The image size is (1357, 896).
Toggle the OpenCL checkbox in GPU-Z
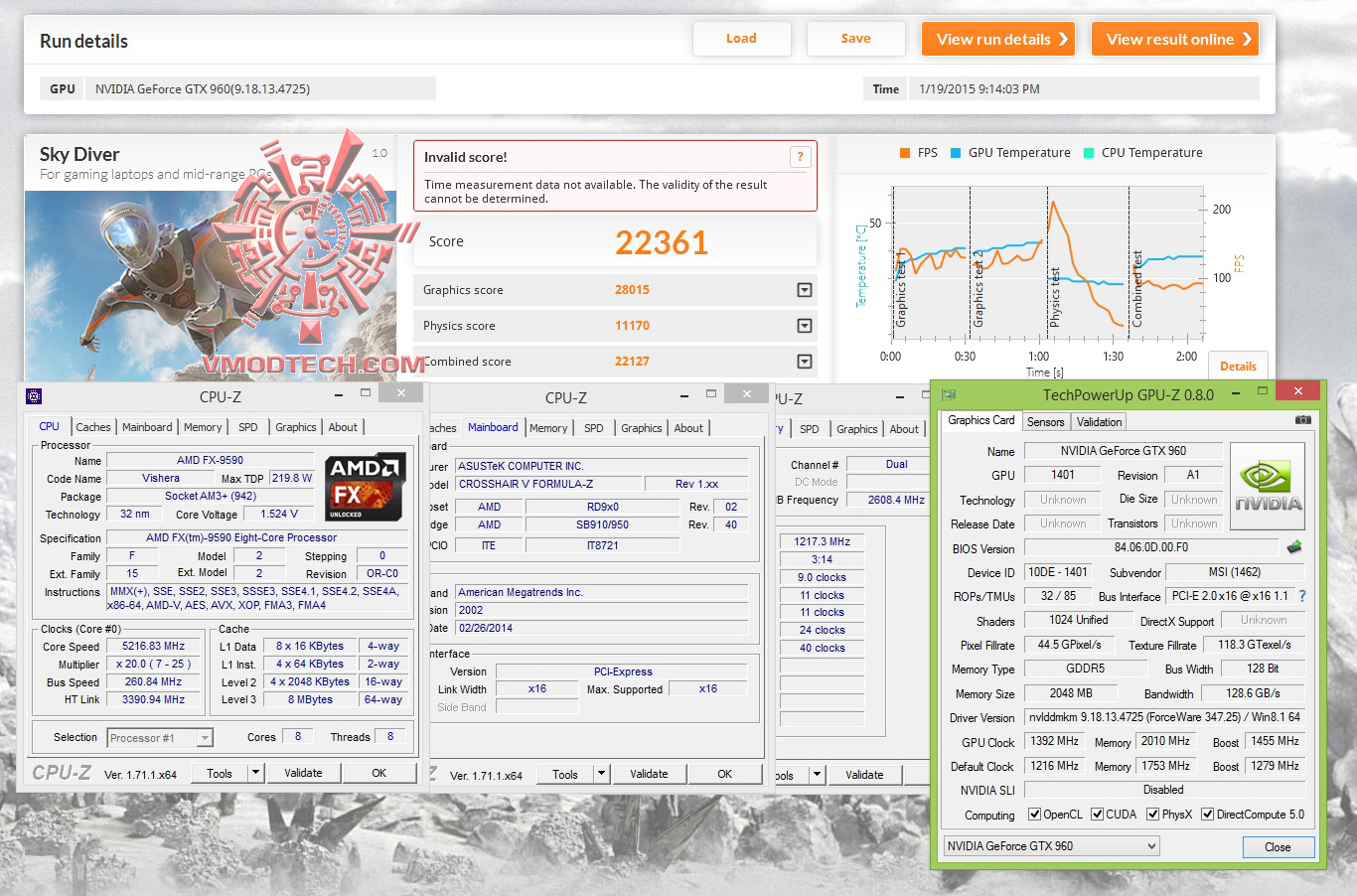(1034, 815)
